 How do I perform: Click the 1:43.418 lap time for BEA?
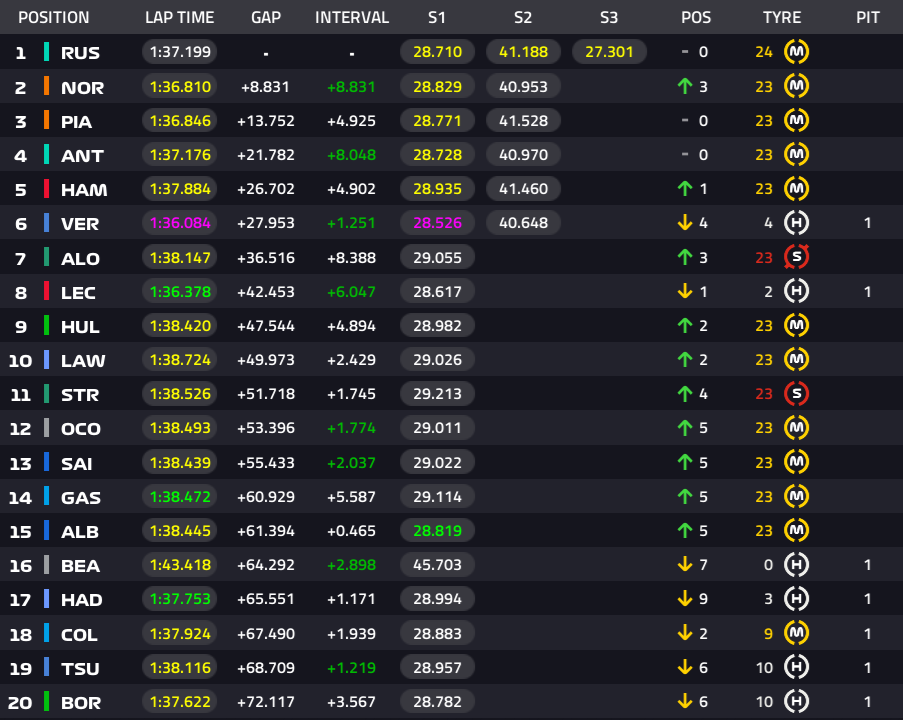click(180, 564)
